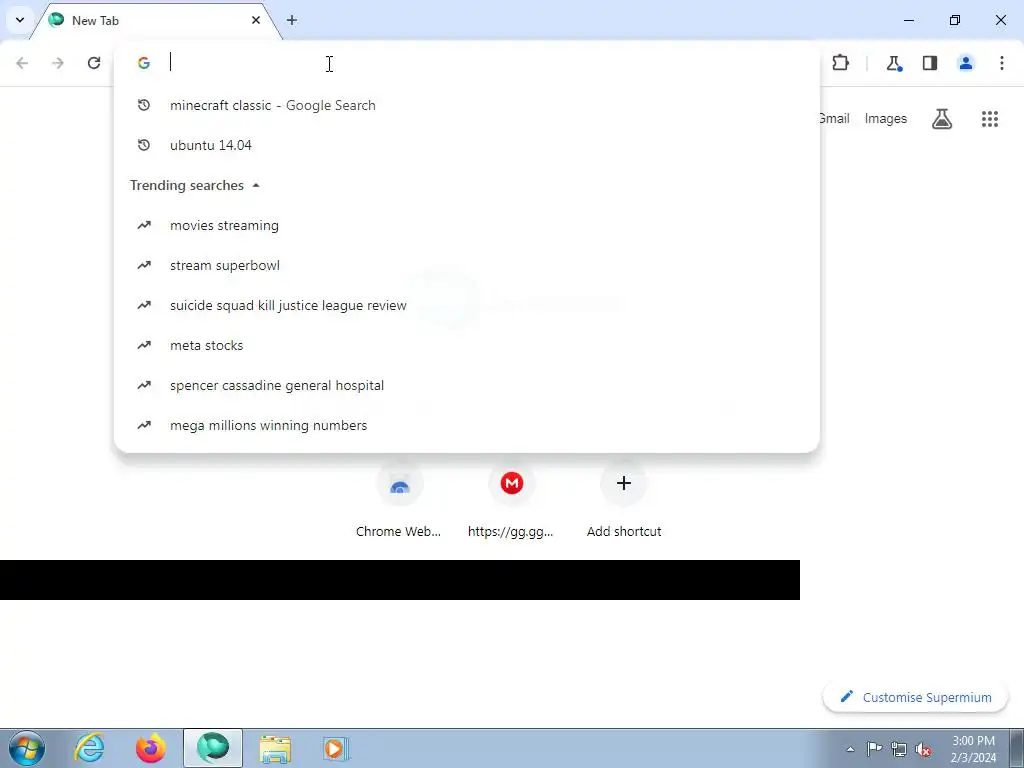Choose 'stream superbowl' trending search
The height and width of the screenshot is (768, 1024).
tap(467, 265)
